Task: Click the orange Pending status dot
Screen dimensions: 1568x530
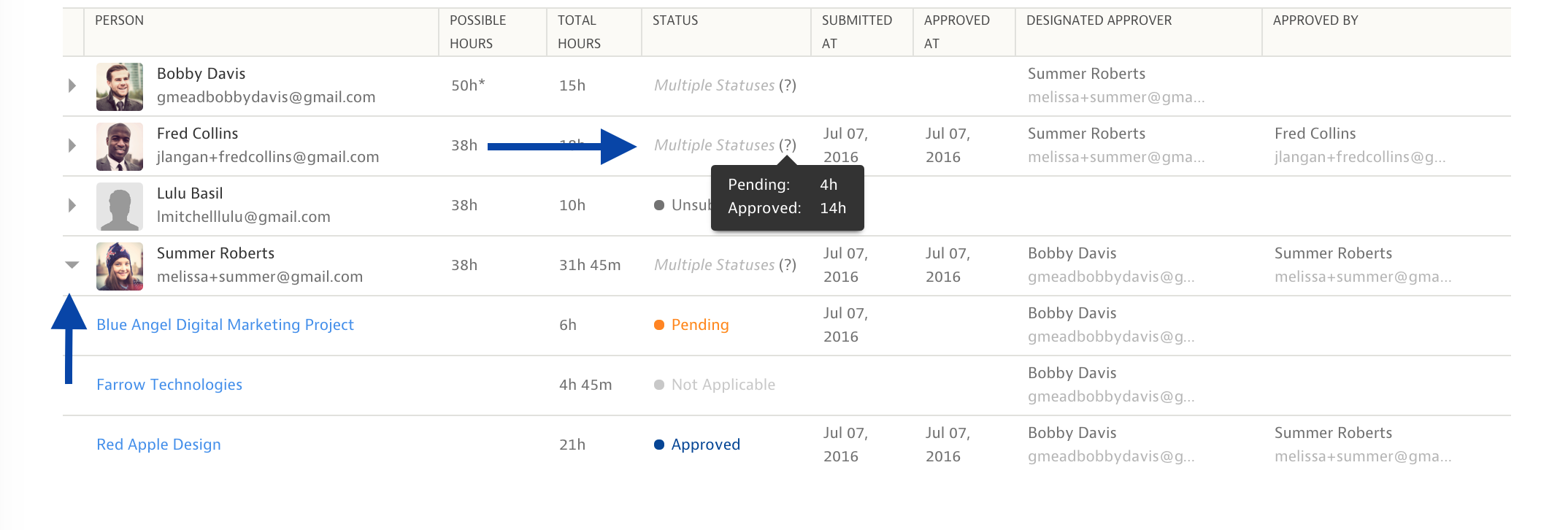Action: [659, 325]
